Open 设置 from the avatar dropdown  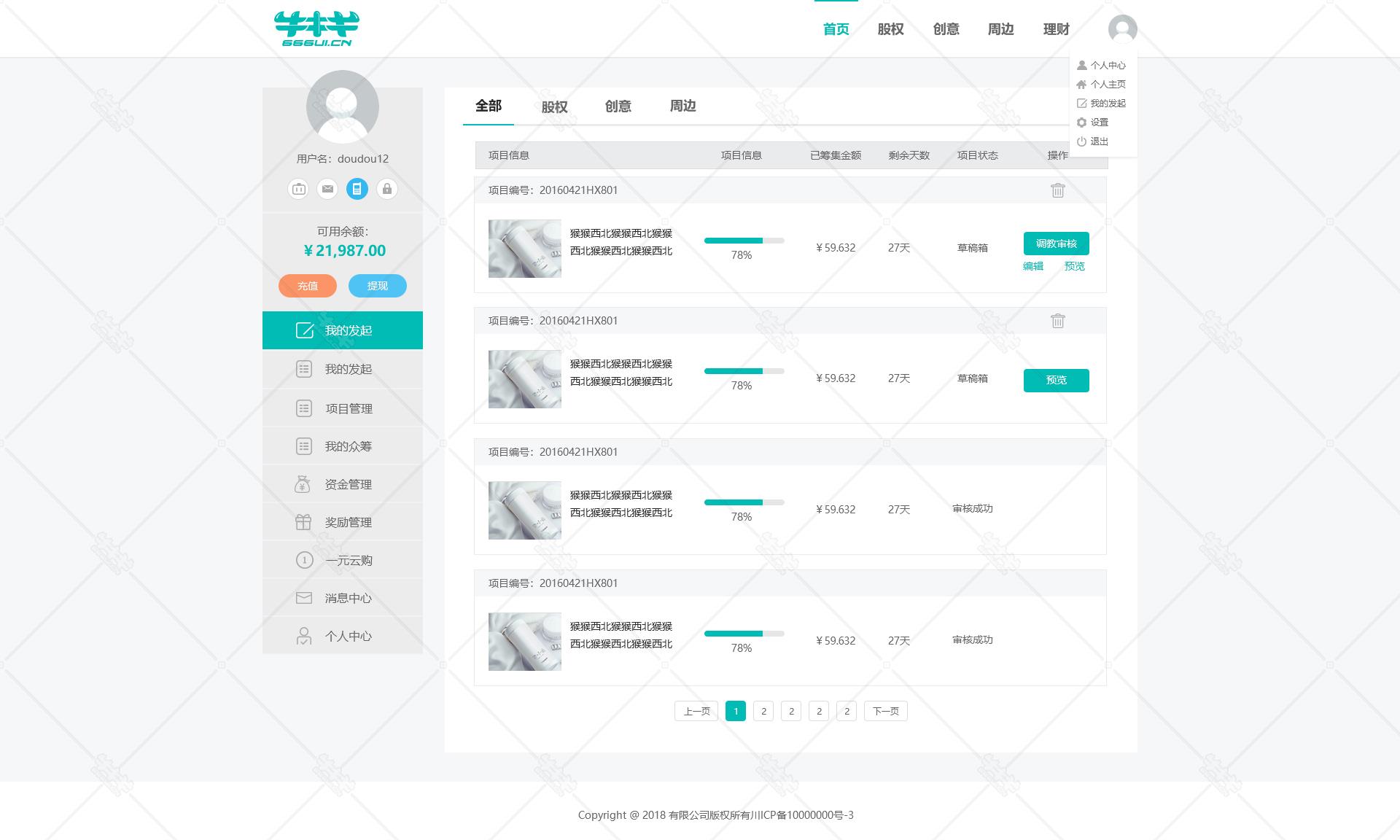[x=1092, y=122]
